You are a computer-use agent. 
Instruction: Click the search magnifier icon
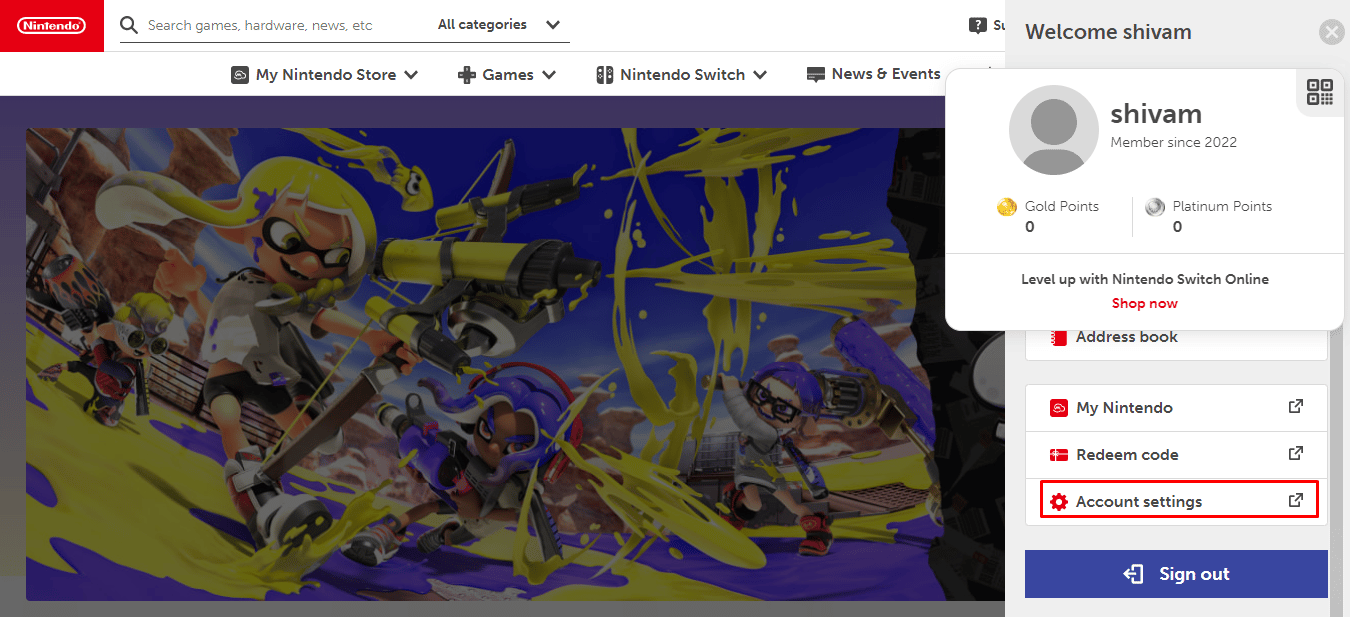point(129,25)
